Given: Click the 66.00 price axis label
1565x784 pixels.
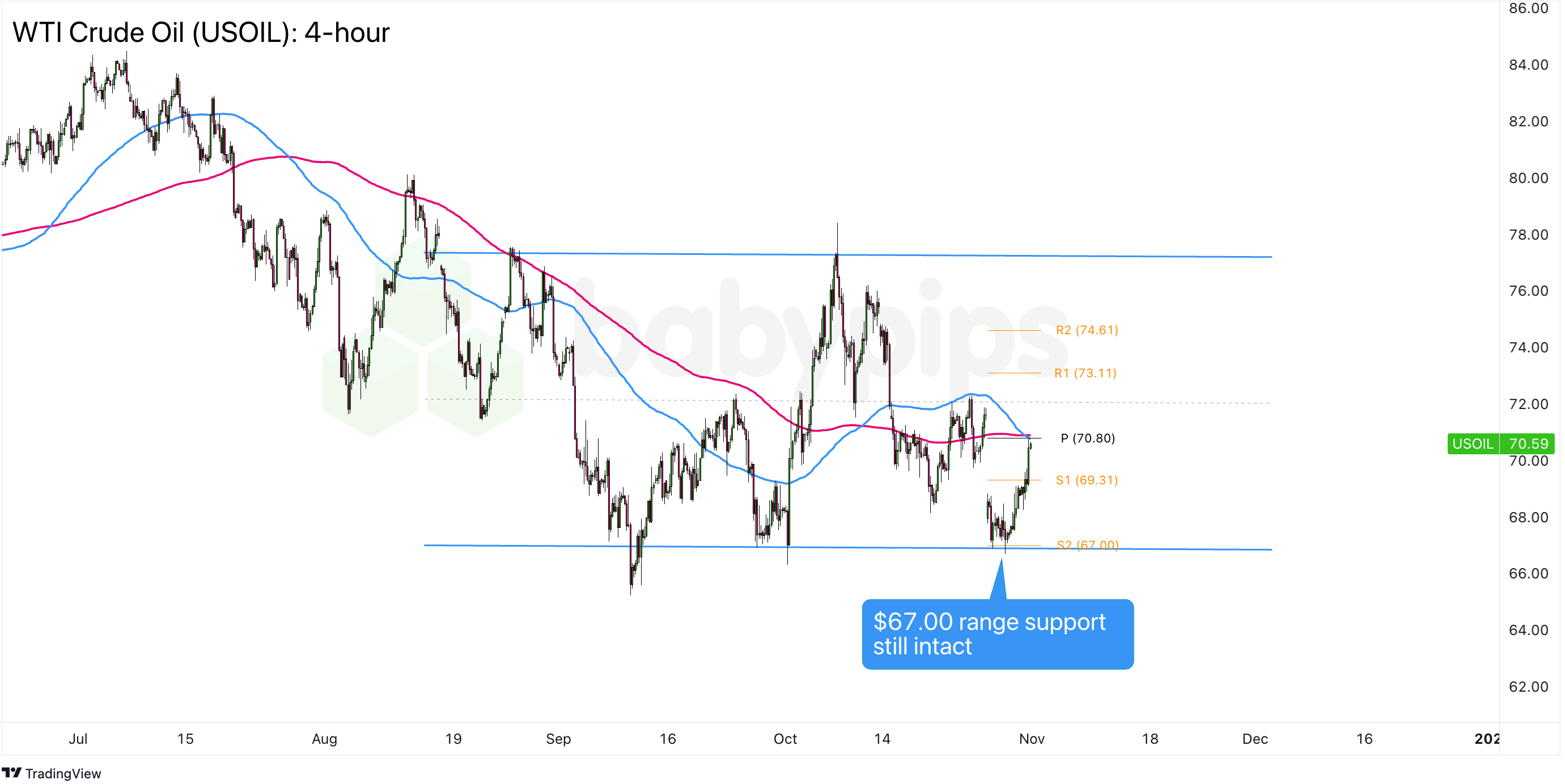Looking at the screenshot, I should click(1529, 573).
